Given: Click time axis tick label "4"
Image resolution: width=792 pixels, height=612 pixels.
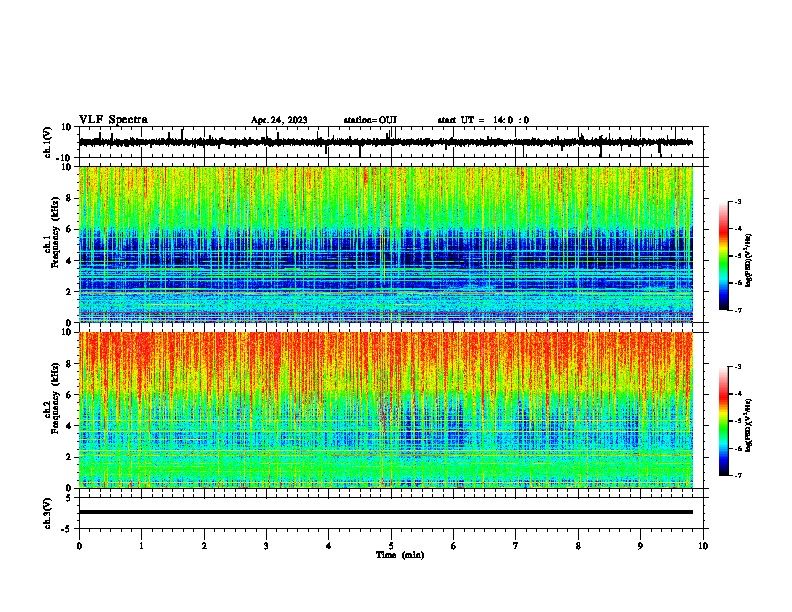Looking at the screenshot, I should coord(329,546).
